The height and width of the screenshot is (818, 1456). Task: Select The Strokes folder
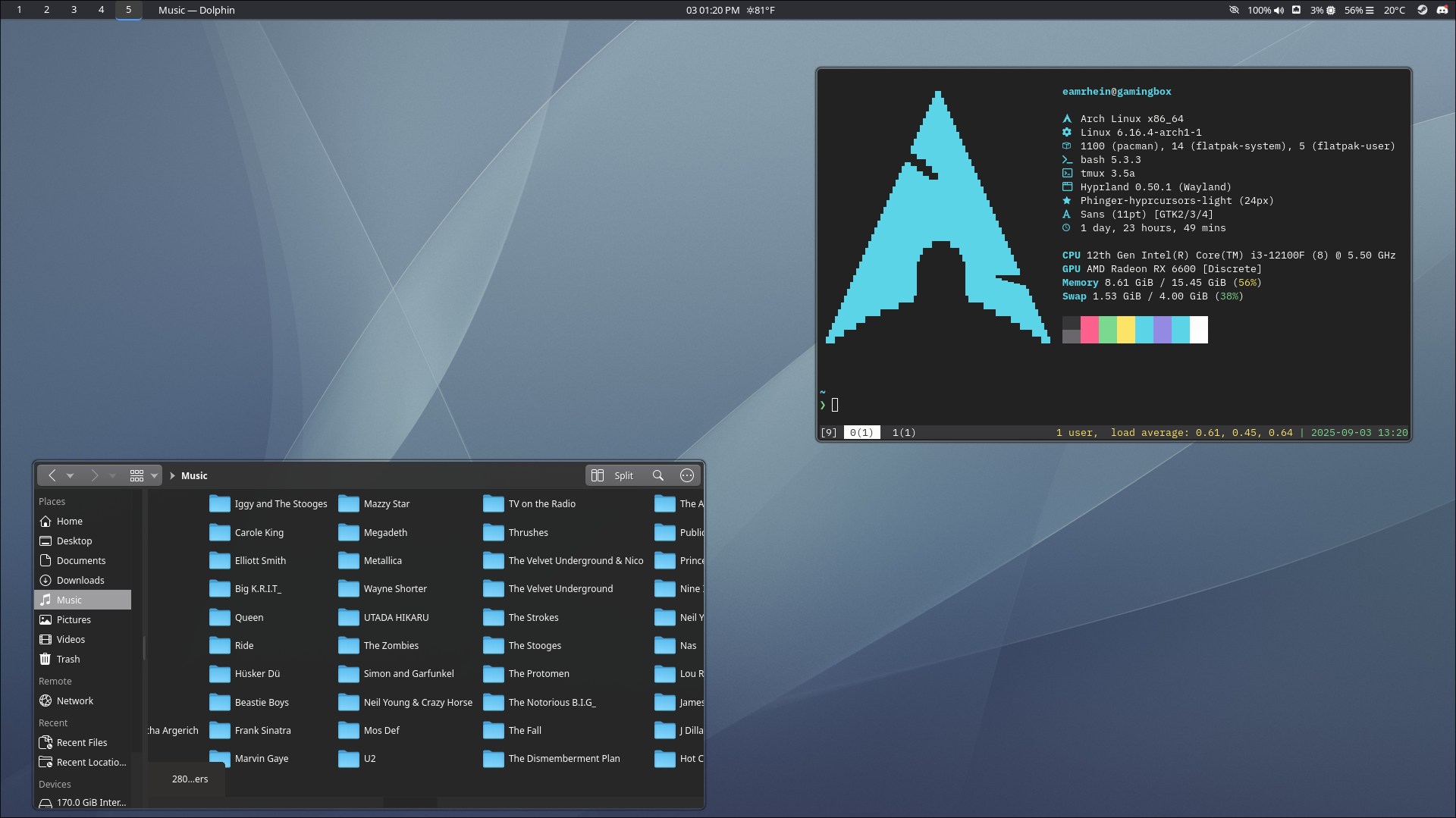coord(533,618)
